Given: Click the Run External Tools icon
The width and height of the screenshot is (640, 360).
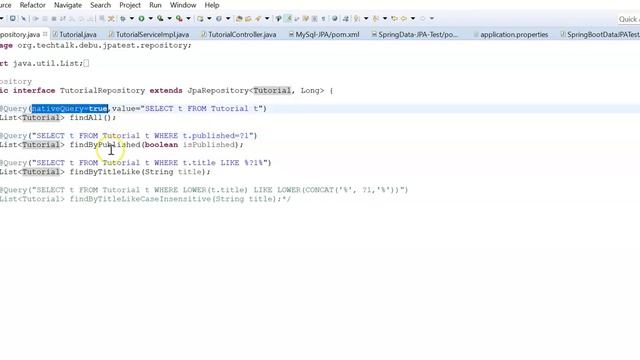Looking at the screenshot, I should coord(179,18).
